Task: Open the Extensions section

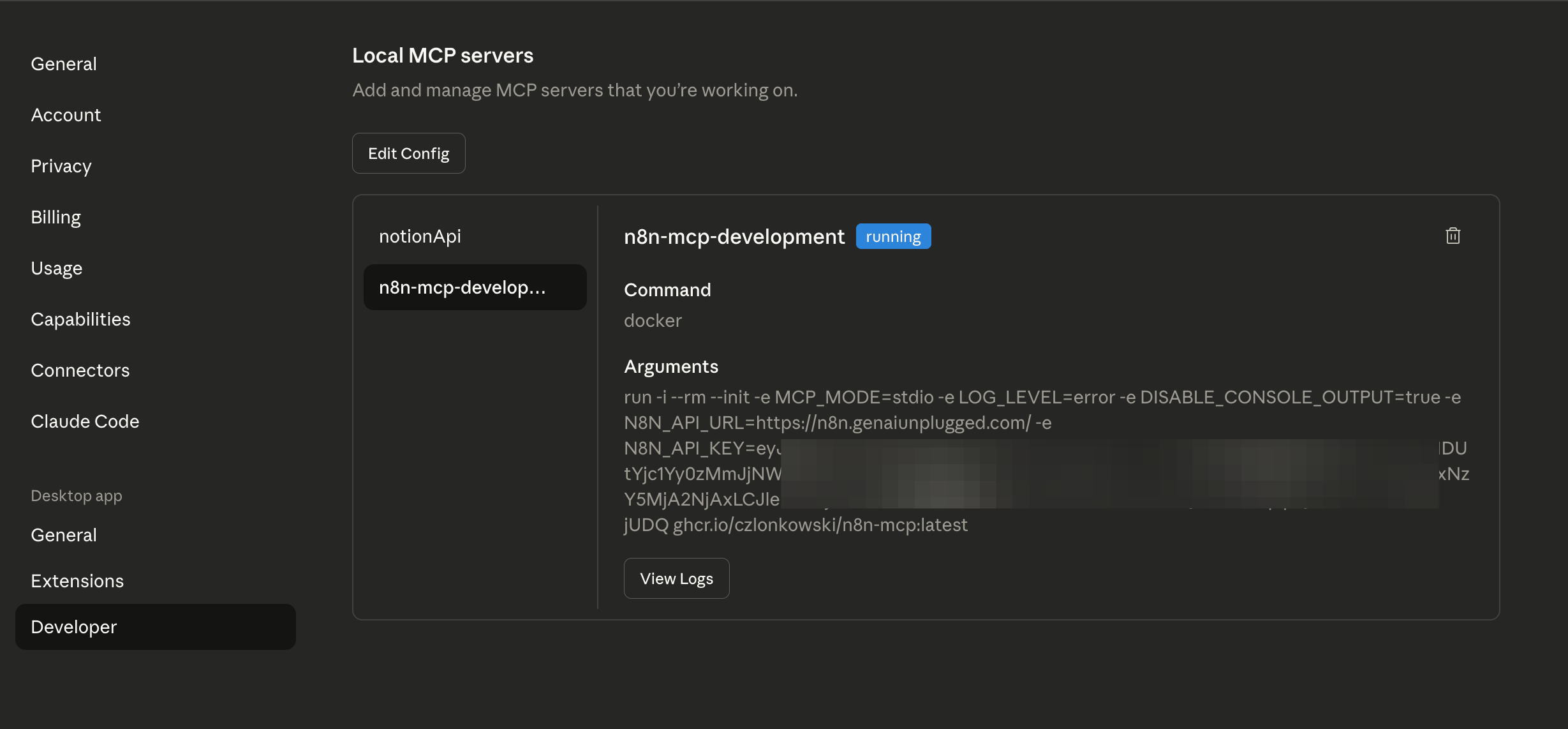Action: point(77,581)
